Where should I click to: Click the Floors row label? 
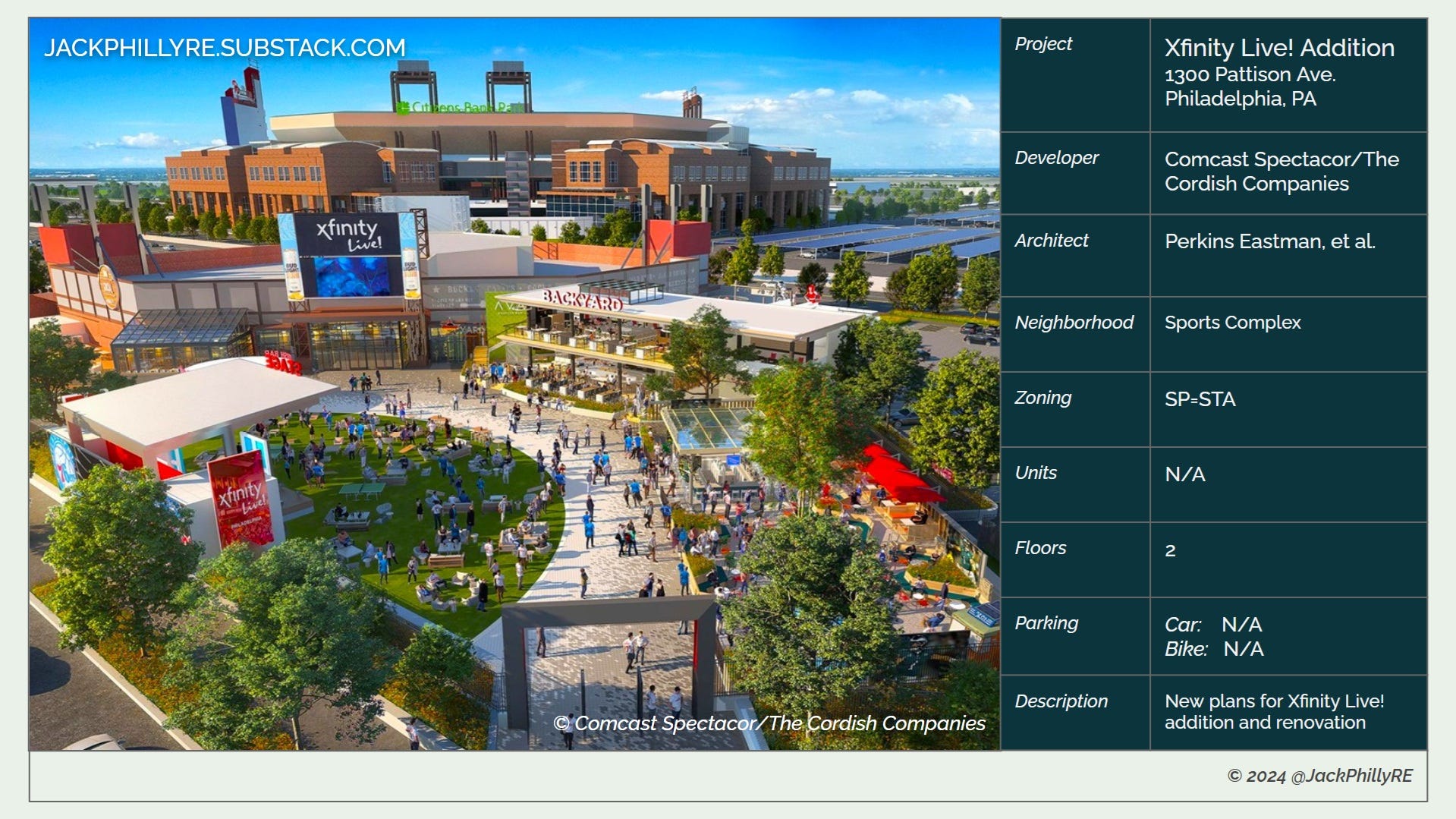pyautogui.click(x=1040, y=548)
